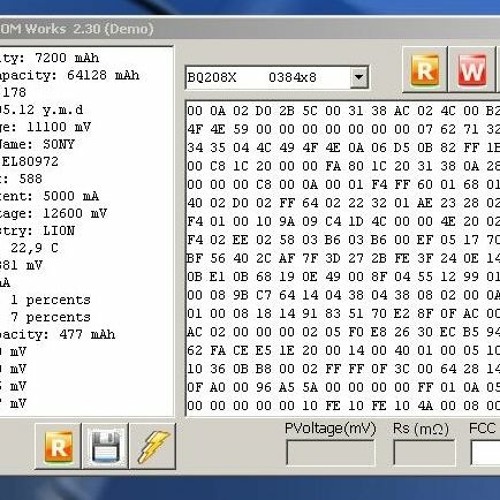Image resolution: width=500 pixels, height=500 pixels.
Task: Click the red W write EEPROM icon
Action: (x=471, y=70)
